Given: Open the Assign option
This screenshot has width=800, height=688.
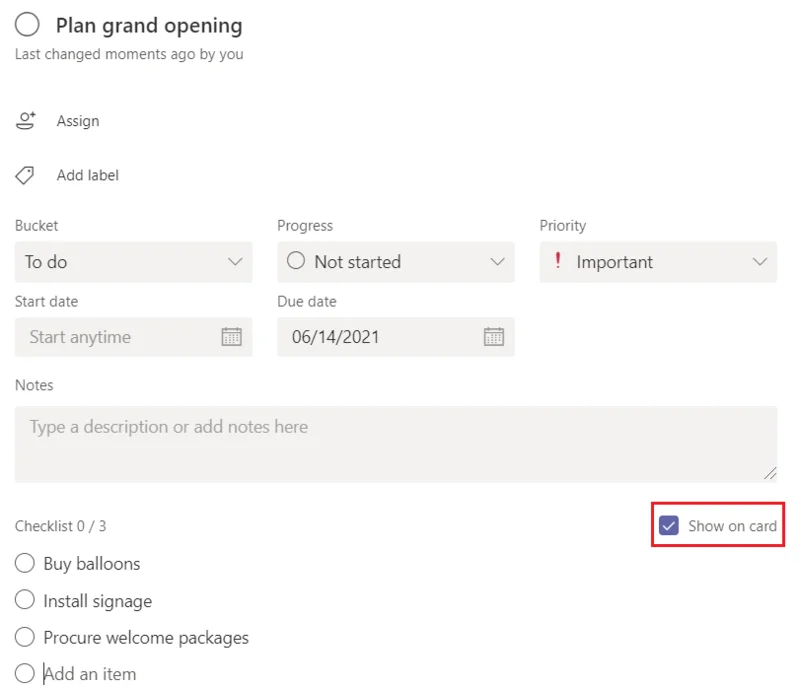Looking at the screenshot, I should (78, 121).
